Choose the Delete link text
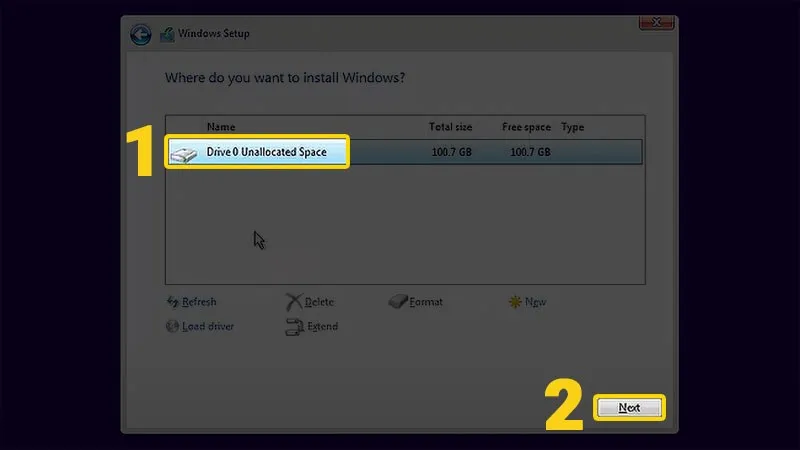 319,302
